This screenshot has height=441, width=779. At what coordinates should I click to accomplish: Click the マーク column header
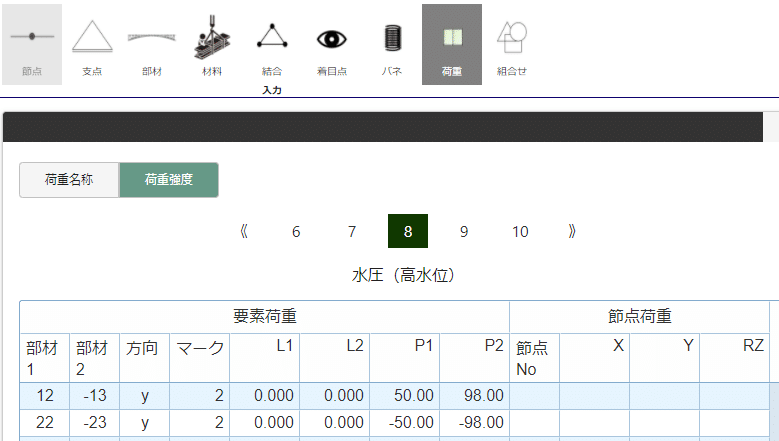(x=200, y=358)
